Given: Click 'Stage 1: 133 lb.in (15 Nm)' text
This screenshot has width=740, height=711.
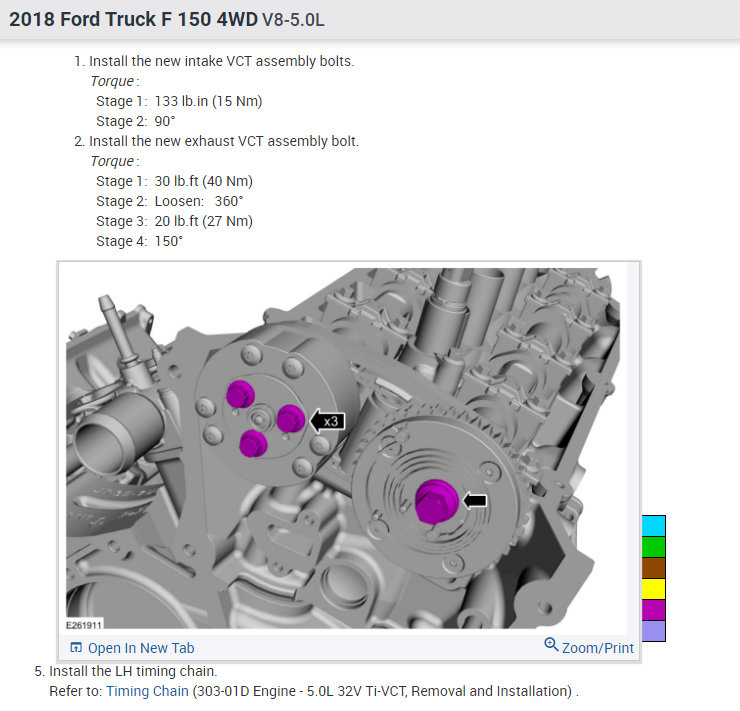Looking at the screenshot, I should tap(179, 101).
